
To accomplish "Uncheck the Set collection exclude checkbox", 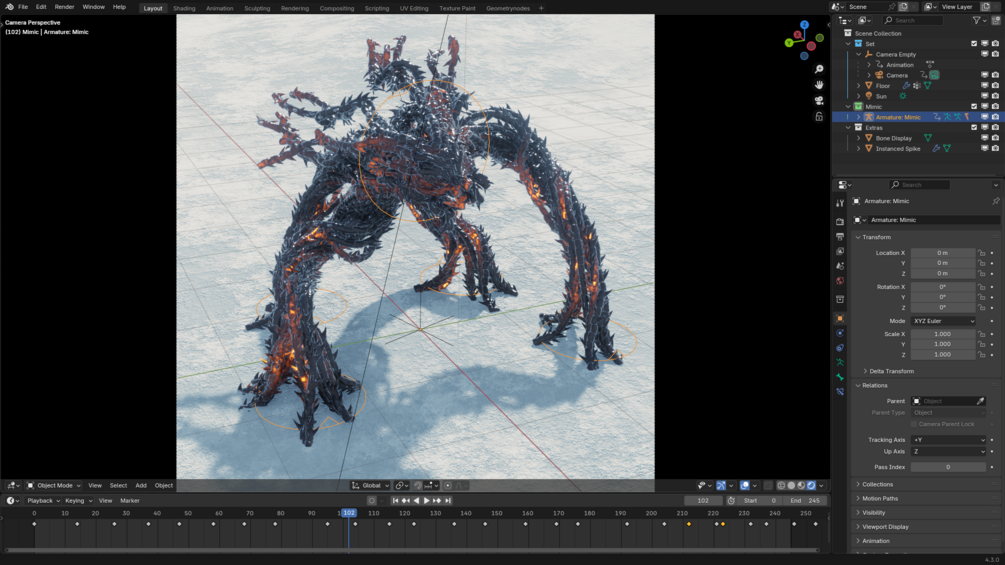I will (974, 44).
